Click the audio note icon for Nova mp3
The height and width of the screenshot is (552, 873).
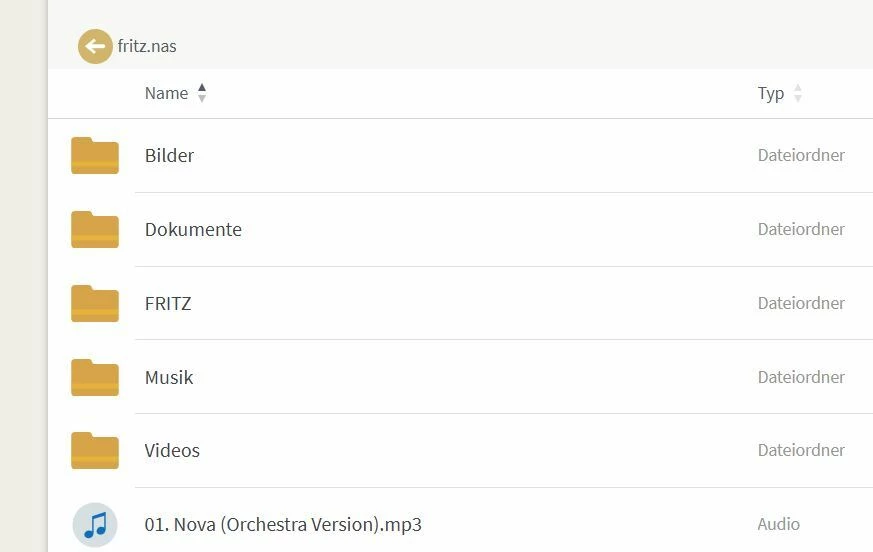pyautogui.click(x=95, y=525)
